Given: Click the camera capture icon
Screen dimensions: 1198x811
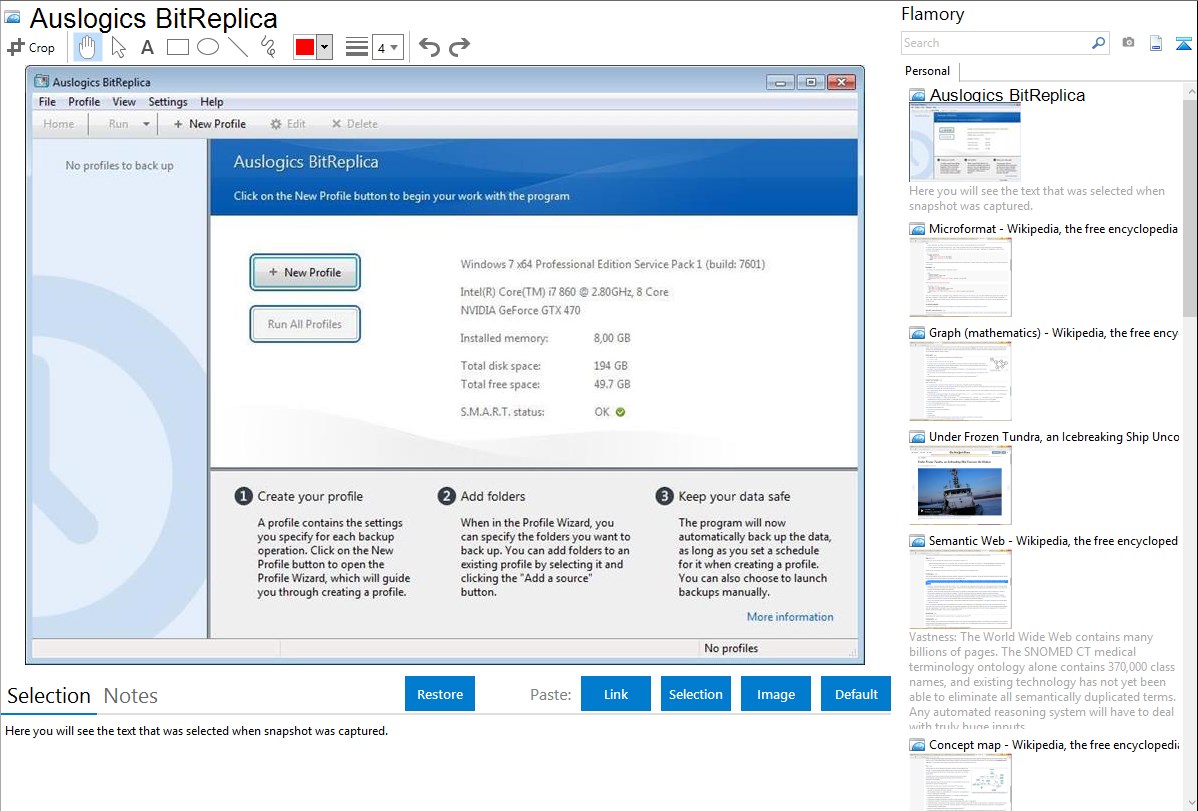Looking at the screenshot, I should [1128, 43].
